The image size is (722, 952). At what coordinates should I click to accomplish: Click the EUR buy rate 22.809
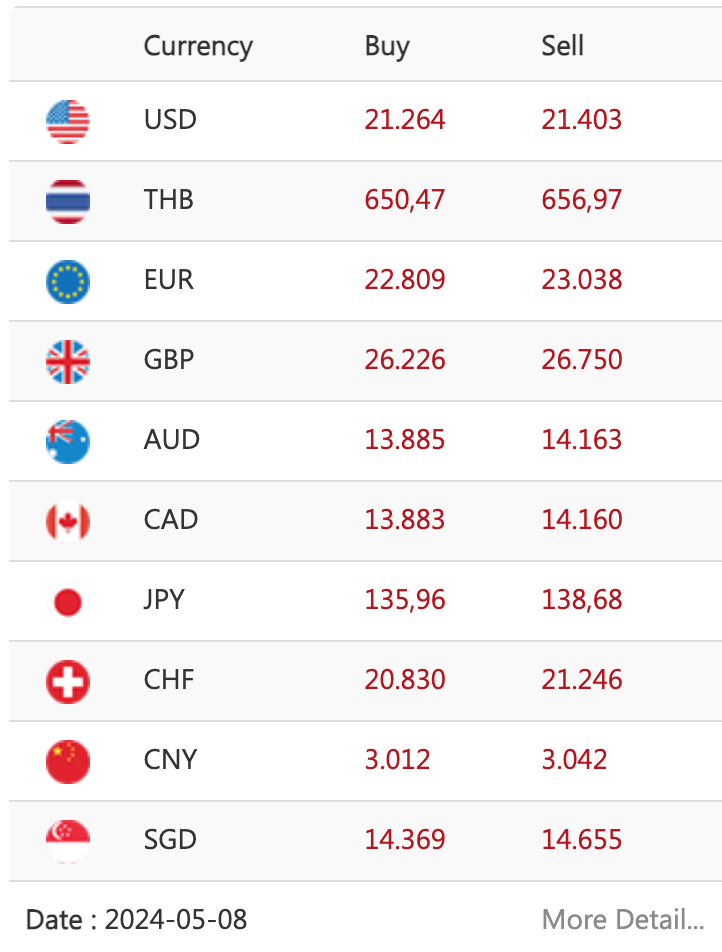click(x=404, y=280)
